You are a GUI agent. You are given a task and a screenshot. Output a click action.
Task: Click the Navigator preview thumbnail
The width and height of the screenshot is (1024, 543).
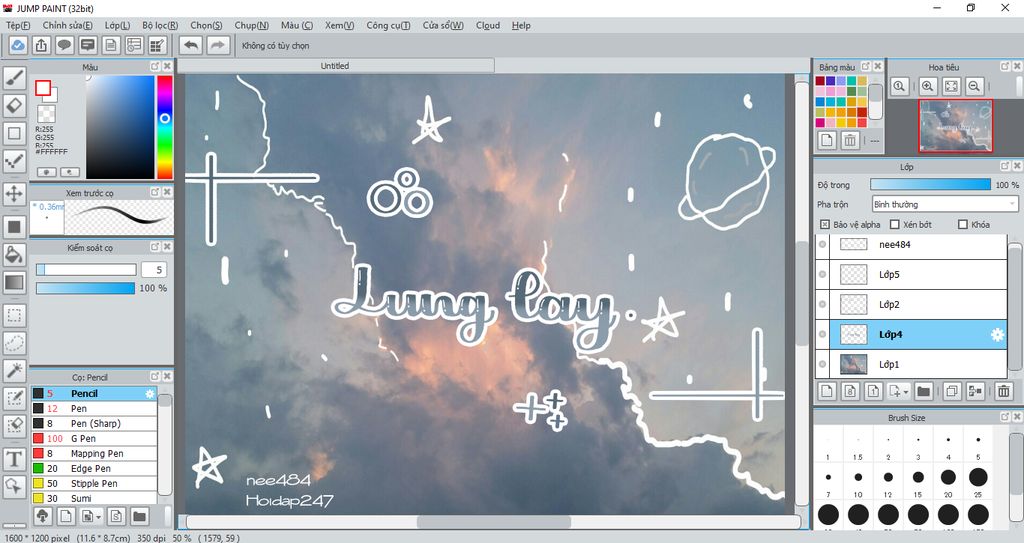(x=955, y=125)
